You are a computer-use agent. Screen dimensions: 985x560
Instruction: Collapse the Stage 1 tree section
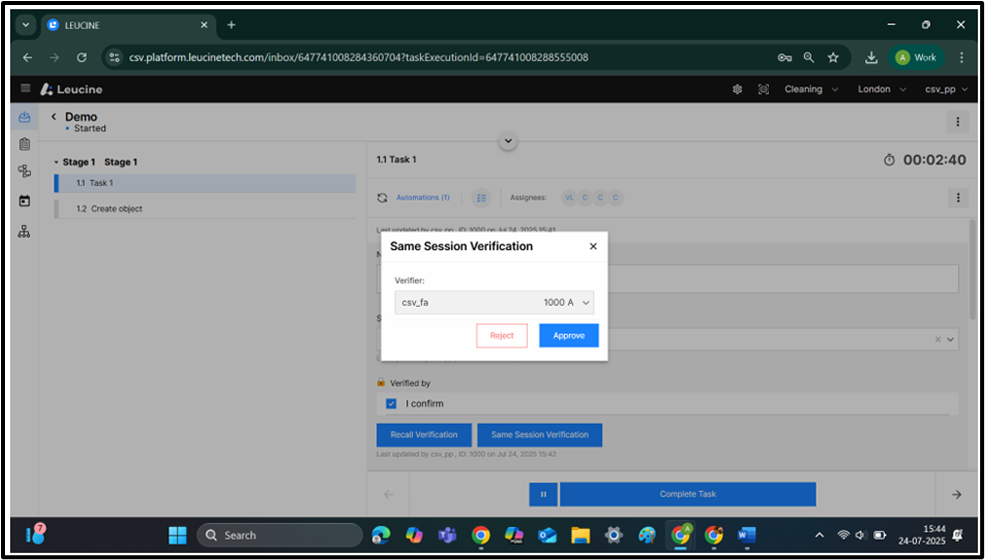(56, 162)
